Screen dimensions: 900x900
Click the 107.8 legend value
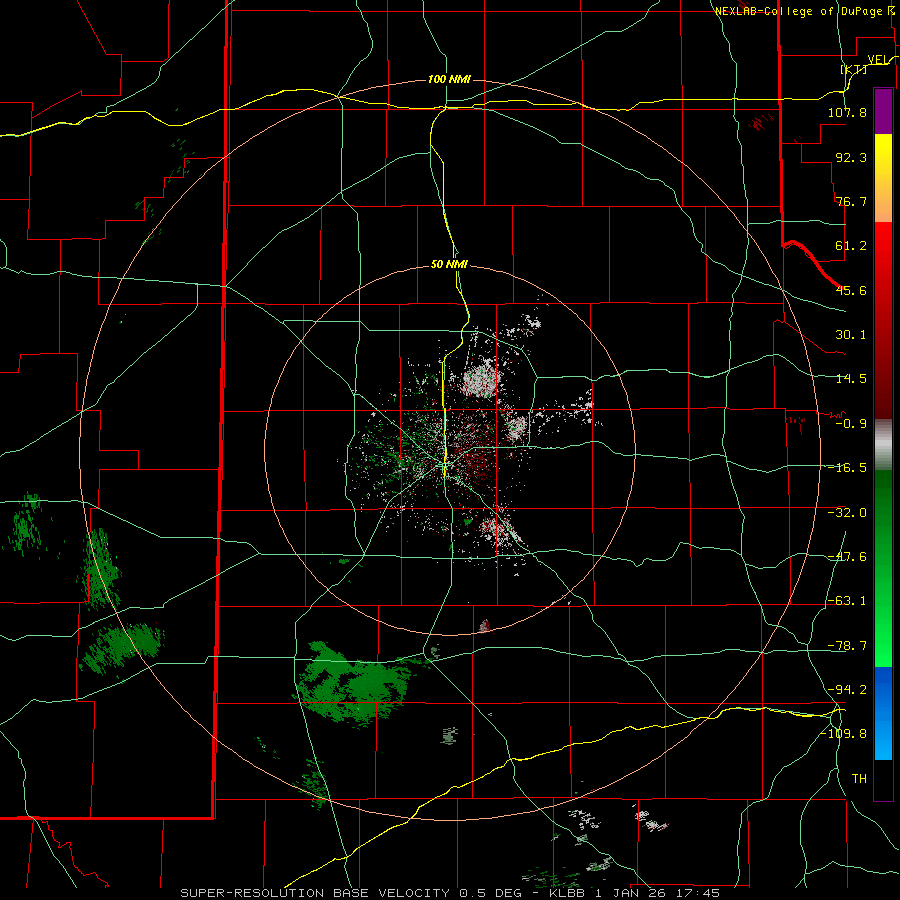tap(847, 112)
